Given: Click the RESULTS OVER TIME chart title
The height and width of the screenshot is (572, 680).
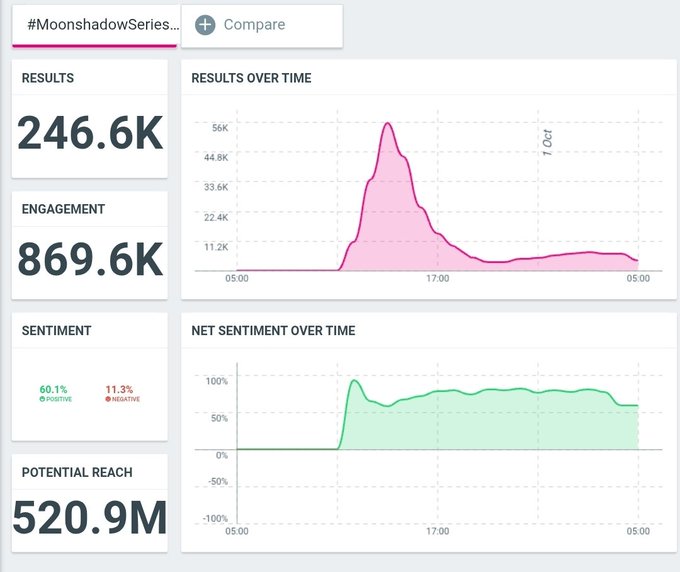Looking at the screenshot, I should pos(252,78).
